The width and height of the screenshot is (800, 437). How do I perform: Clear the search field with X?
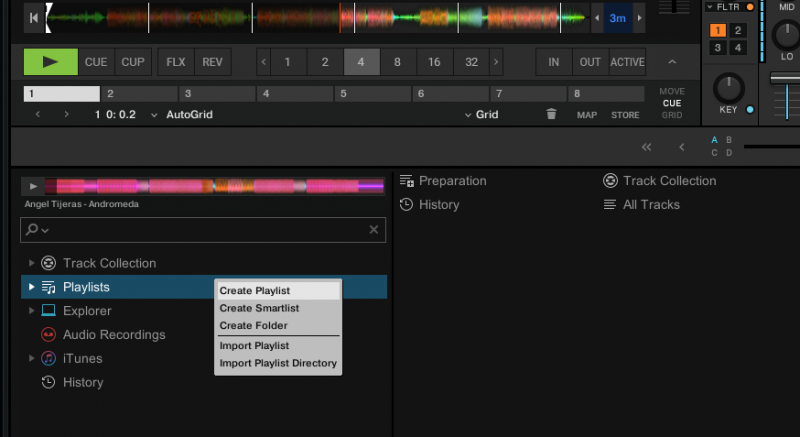pos(374,230)
